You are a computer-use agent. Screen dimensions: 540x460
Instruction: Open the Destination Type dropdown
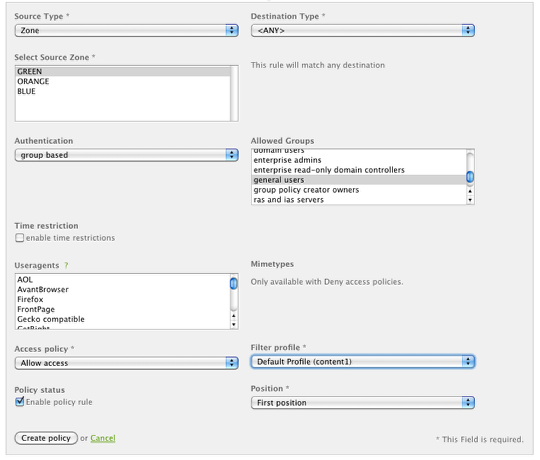pos(363,31)
